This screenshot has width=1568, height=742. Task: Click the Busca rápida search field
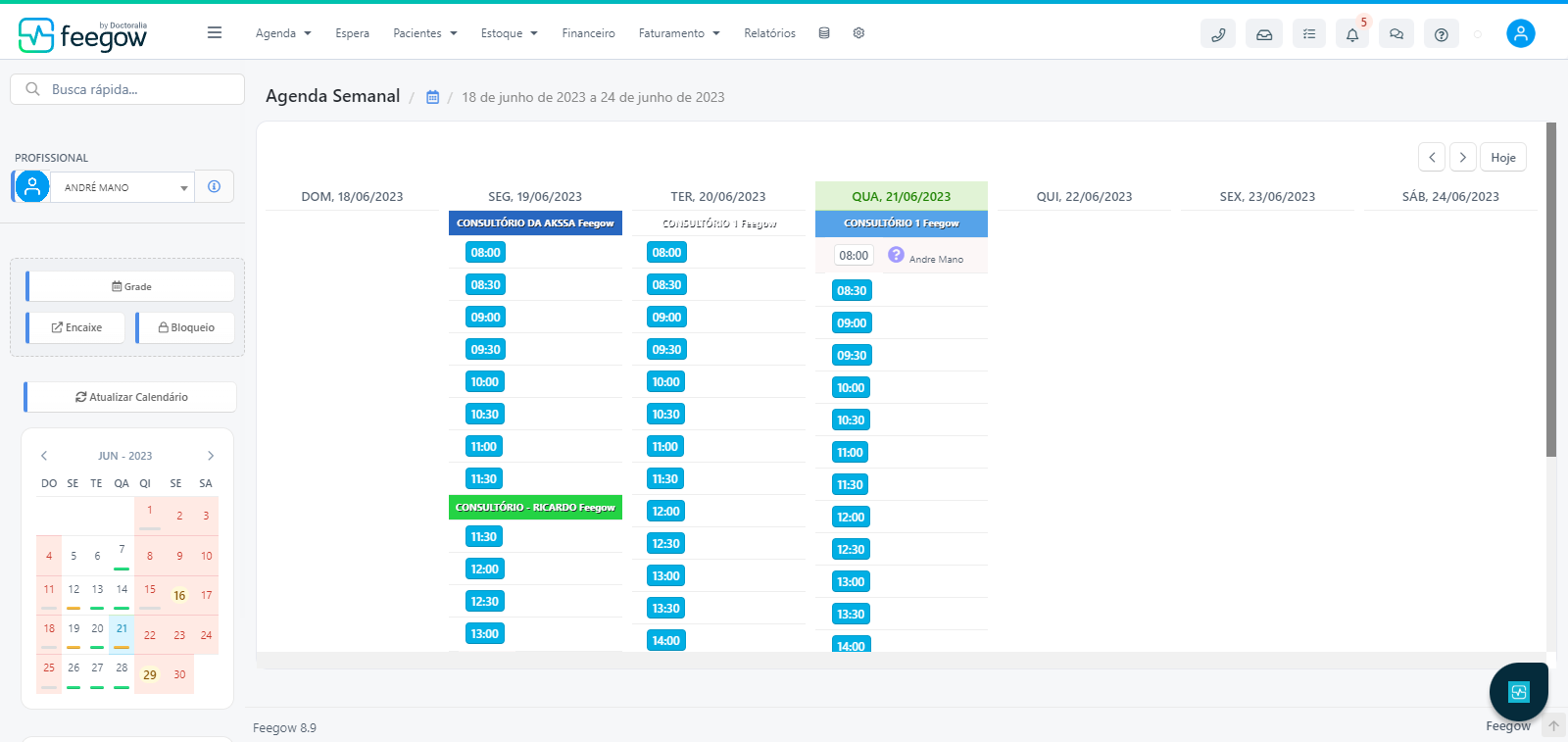[x=127, y=89]
